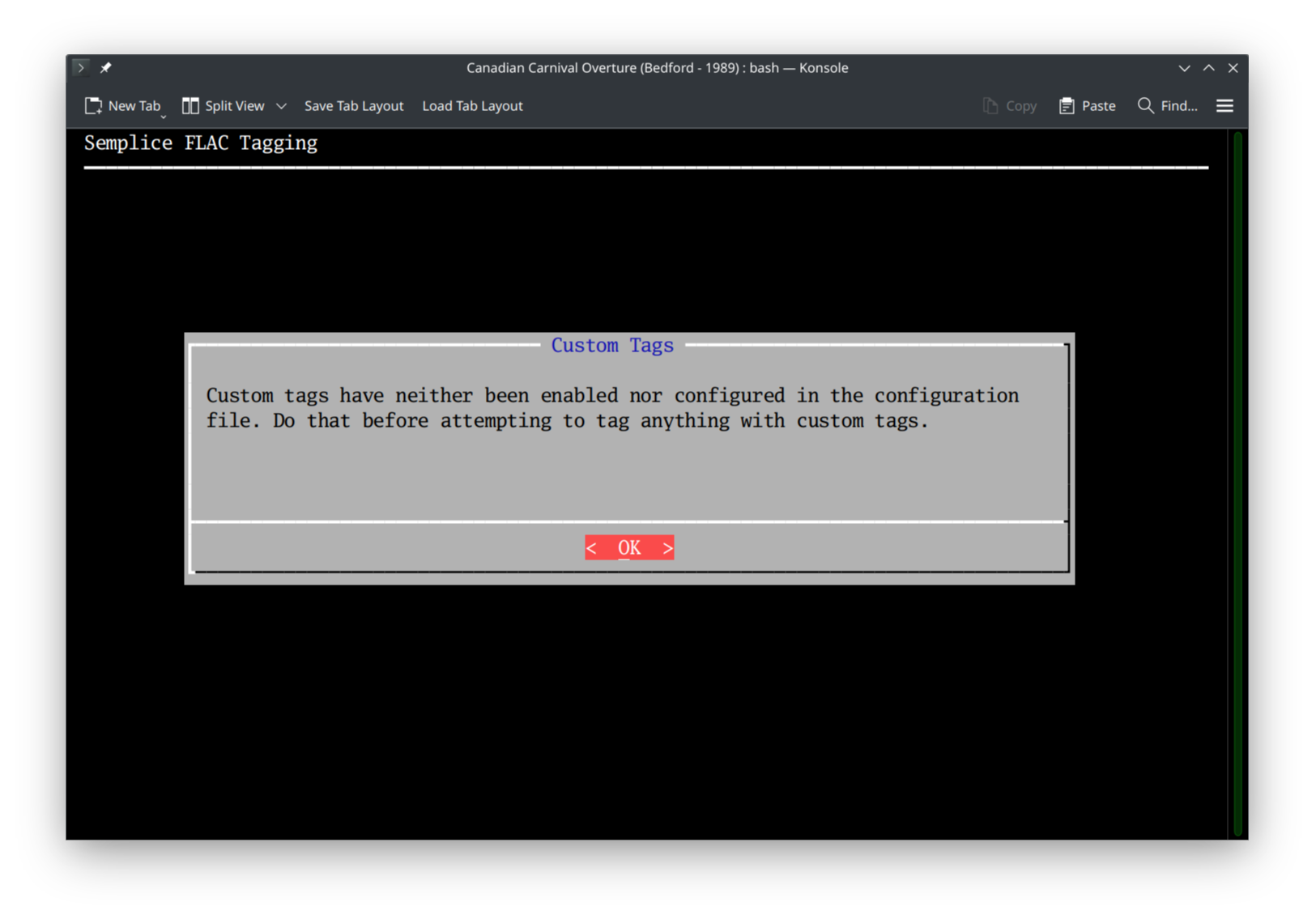Confirm the Custom Tags warning with OK
Screen dimensions: 1316x919
coord(629,547)
